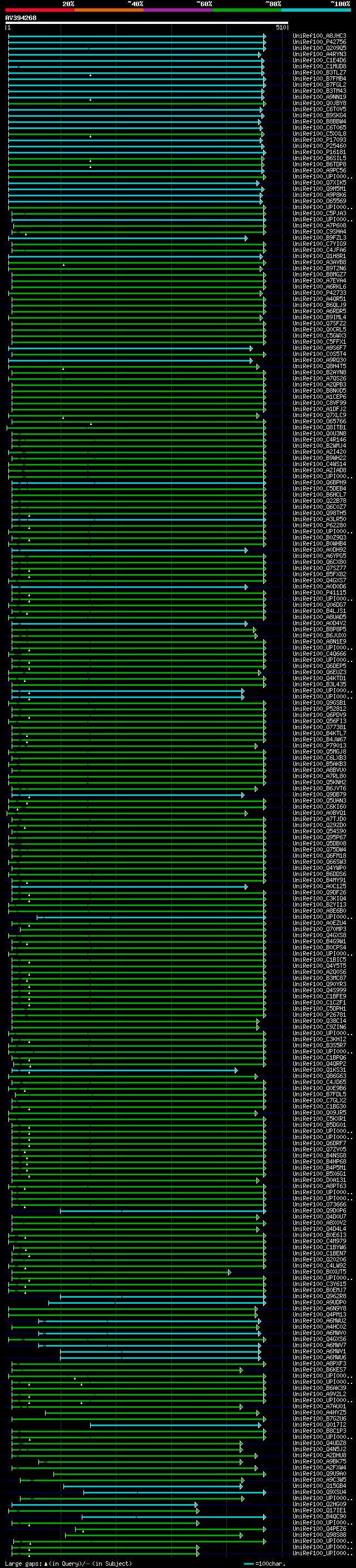The image size is (356, 1568).
Task: Click arrowhead of the UniRef100_A8JHC3 alignment
Action: point(265,36)
